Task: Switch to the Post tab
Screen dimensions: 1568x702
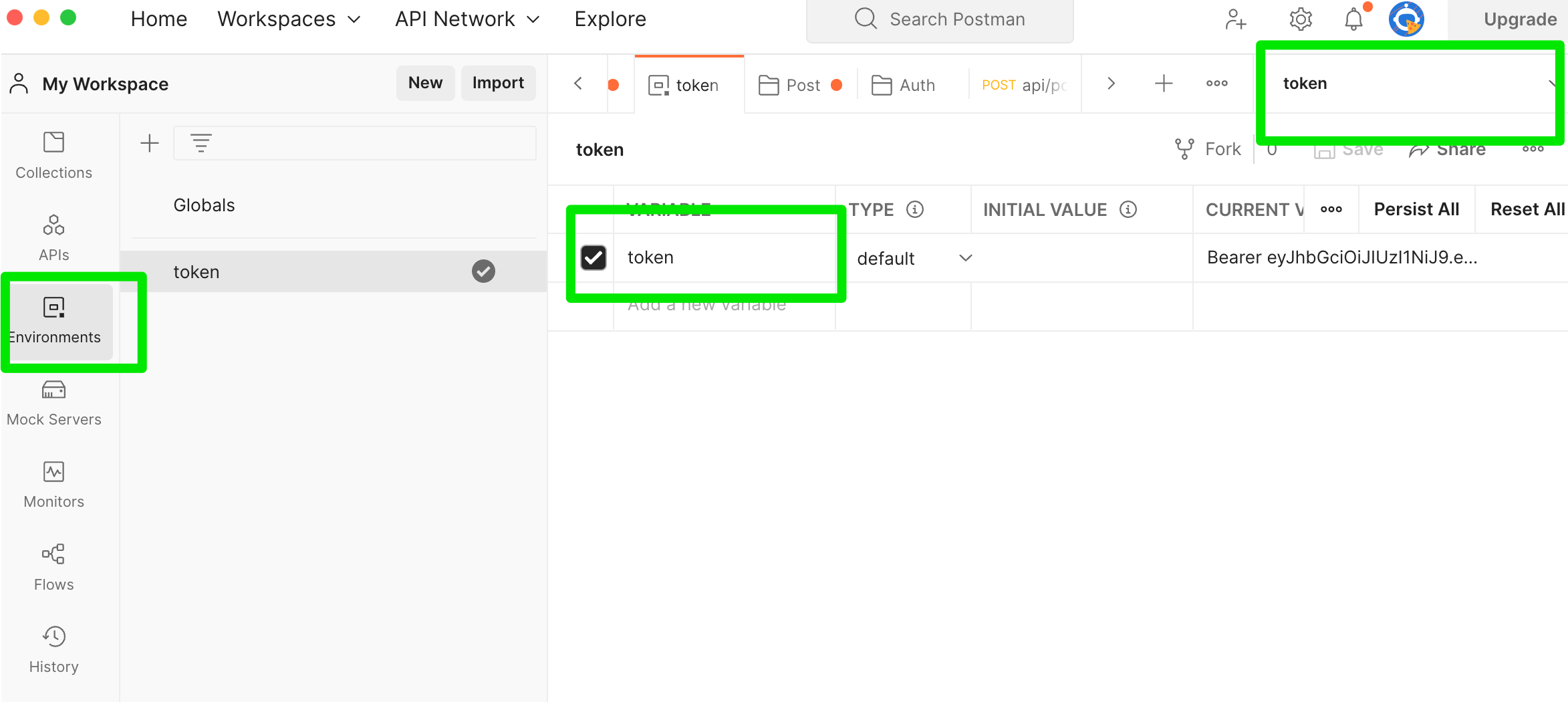Action: coord(800,85)
